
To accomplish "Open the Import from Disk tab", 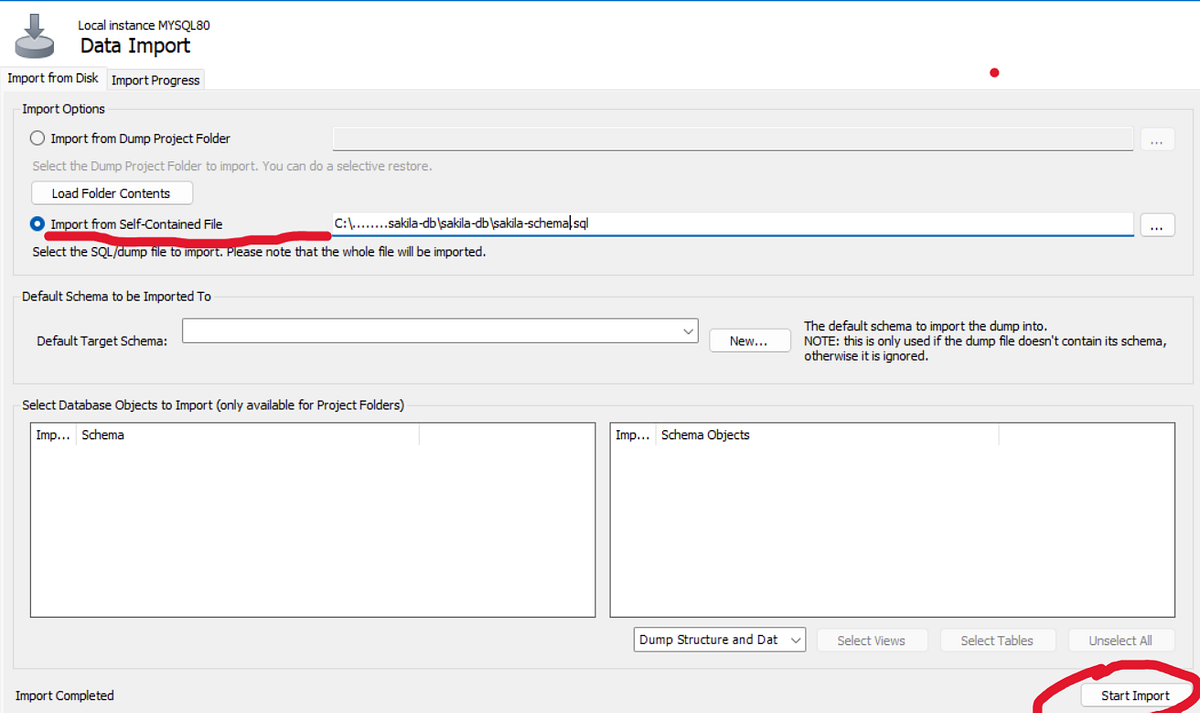I will click(53, 78).
